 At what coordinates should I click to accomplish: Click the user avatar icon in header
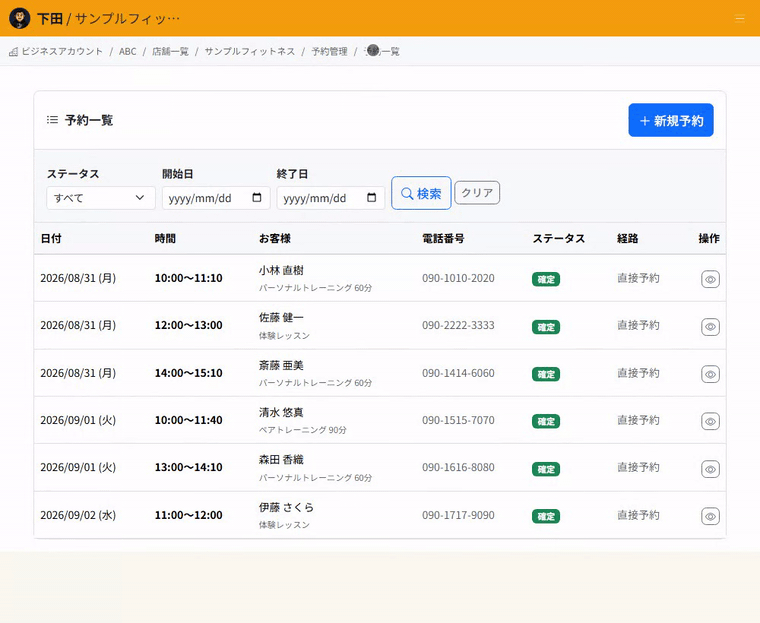pos(19,18)
